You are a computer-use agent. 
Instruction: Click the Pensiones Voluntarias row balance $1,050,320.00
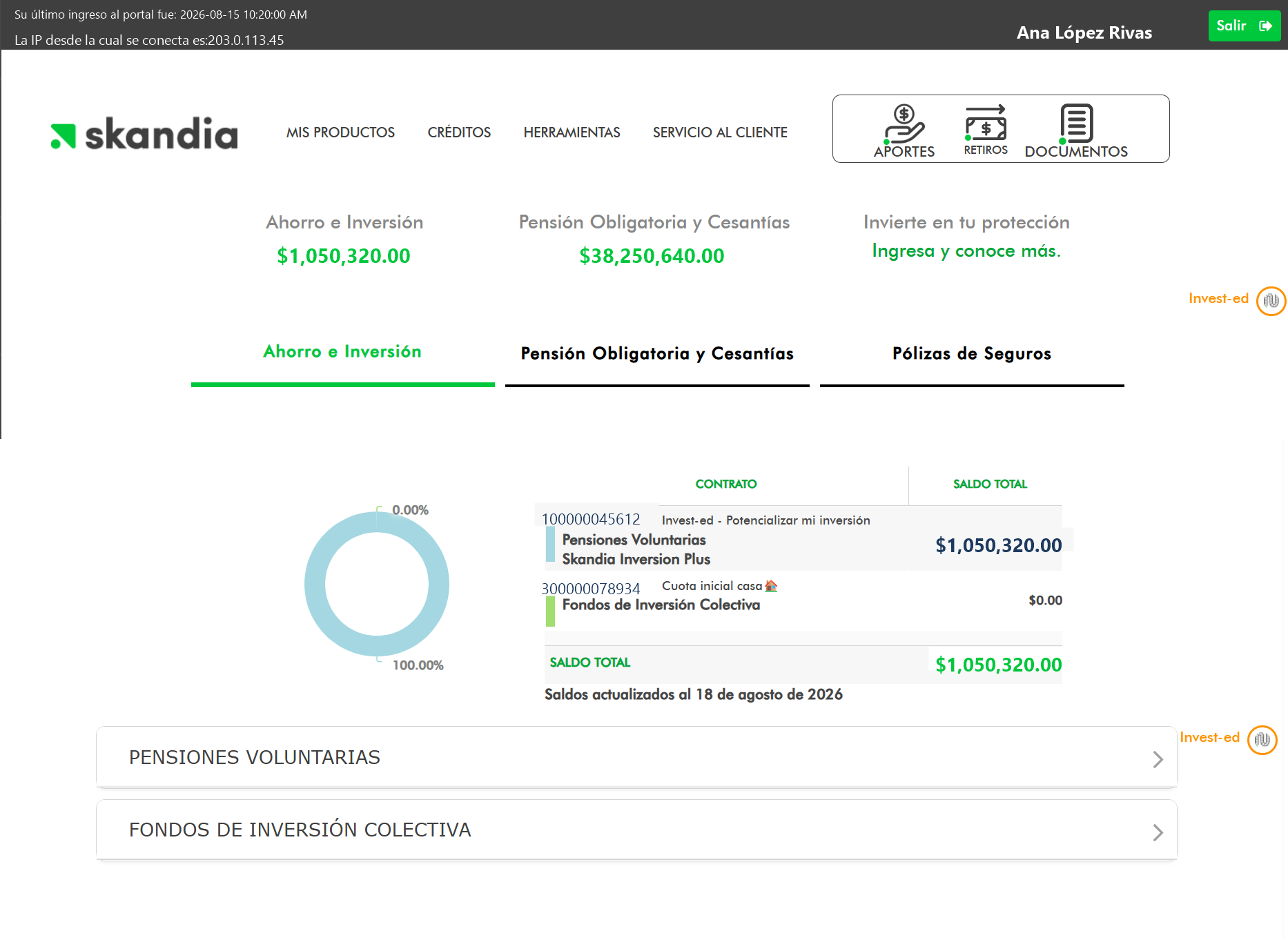[x=998, y=545]
